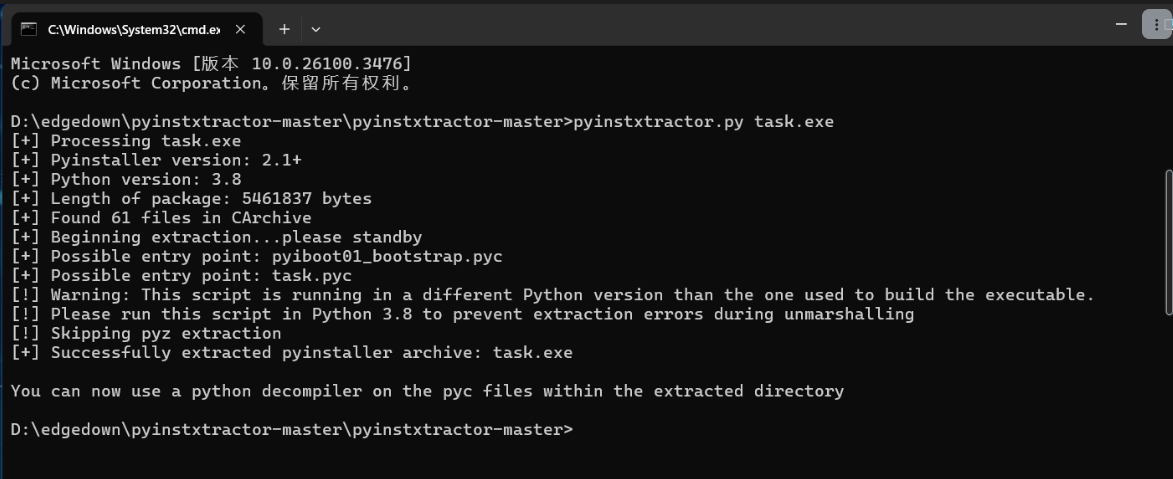Click 'Length of package: 5461837 bytes' line
Image resolution: width=1173 pixels, height=479 pixels.
click(x=210, y=199)
